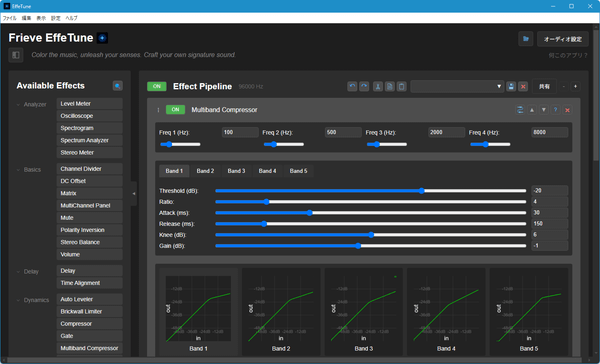Collapse the Dynamics category

pyautogui.click(x=18, y=300)
